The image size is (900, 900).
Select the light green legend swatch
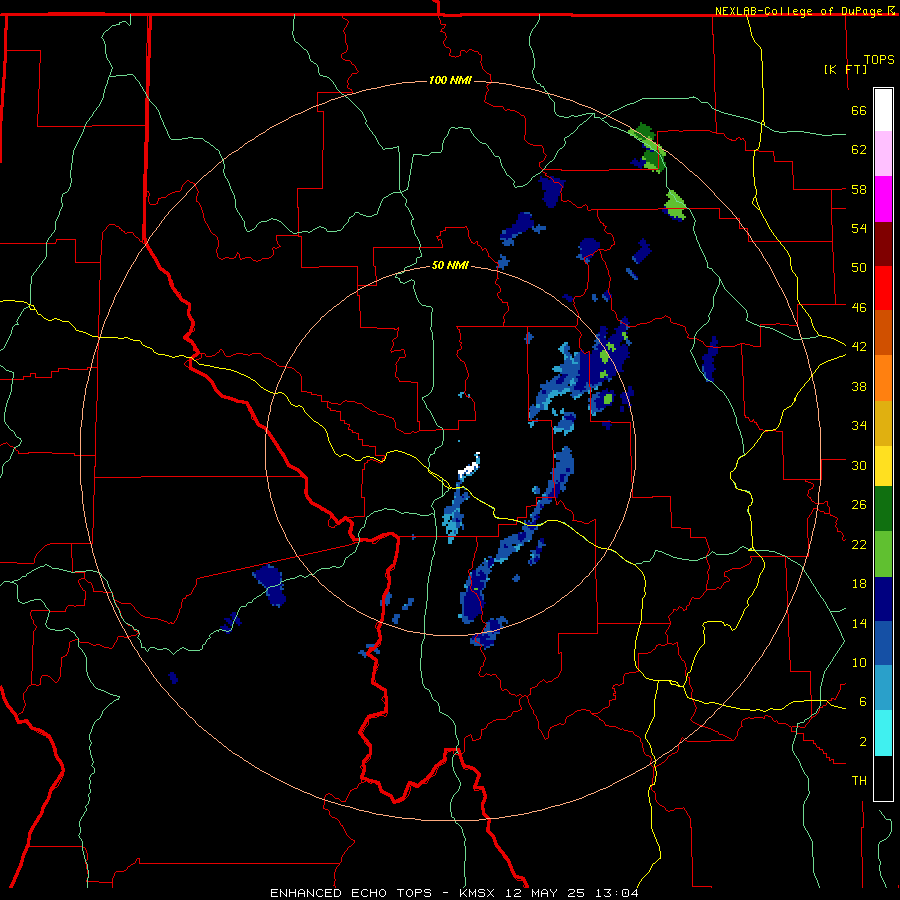point(883,554)
